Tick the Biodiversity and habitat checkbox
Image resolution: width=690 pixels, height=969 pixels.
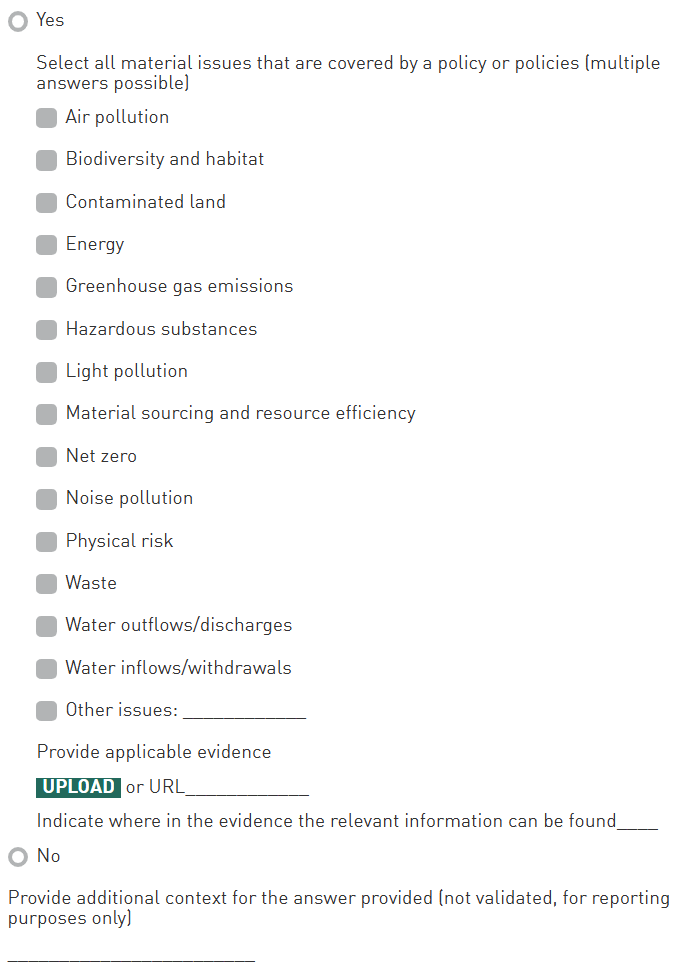47,160
